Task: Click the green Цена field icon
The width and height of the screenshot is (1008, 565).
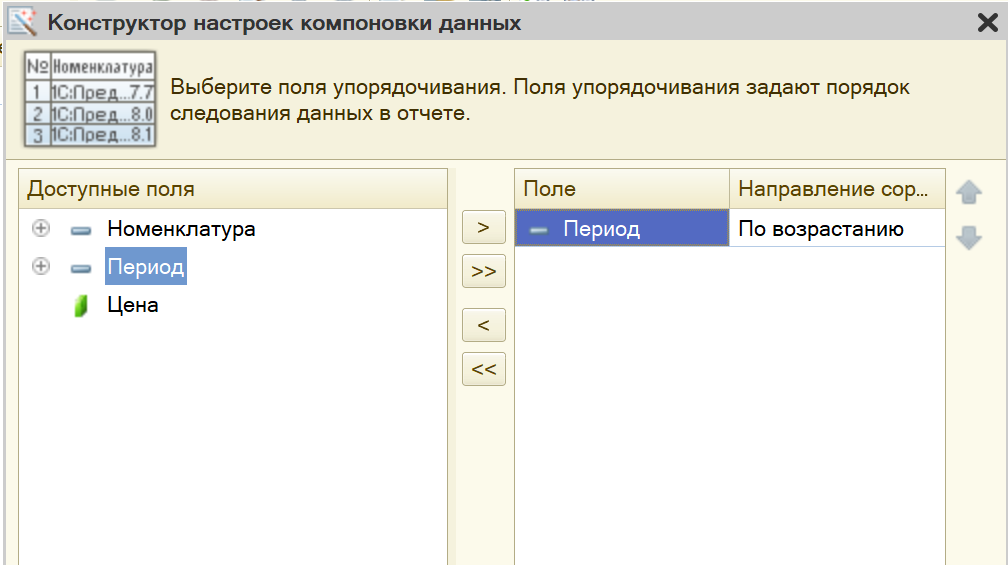Action: [x=81, y=305]
